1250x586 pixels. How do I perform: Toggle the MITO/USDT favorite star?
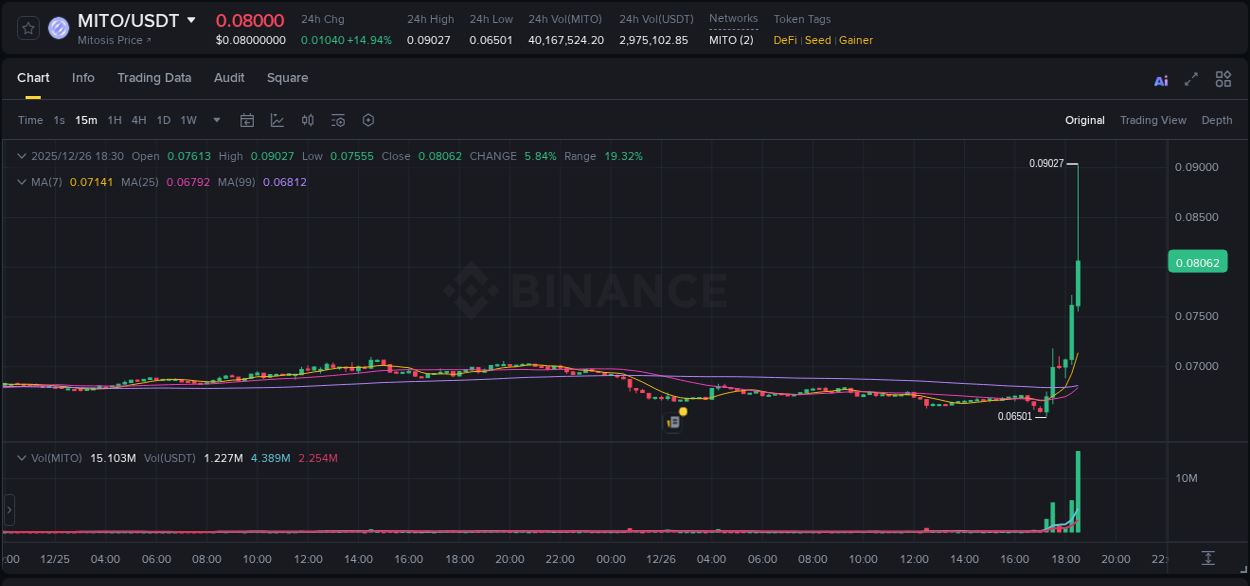pyautogui.click(x=28, y=27)
